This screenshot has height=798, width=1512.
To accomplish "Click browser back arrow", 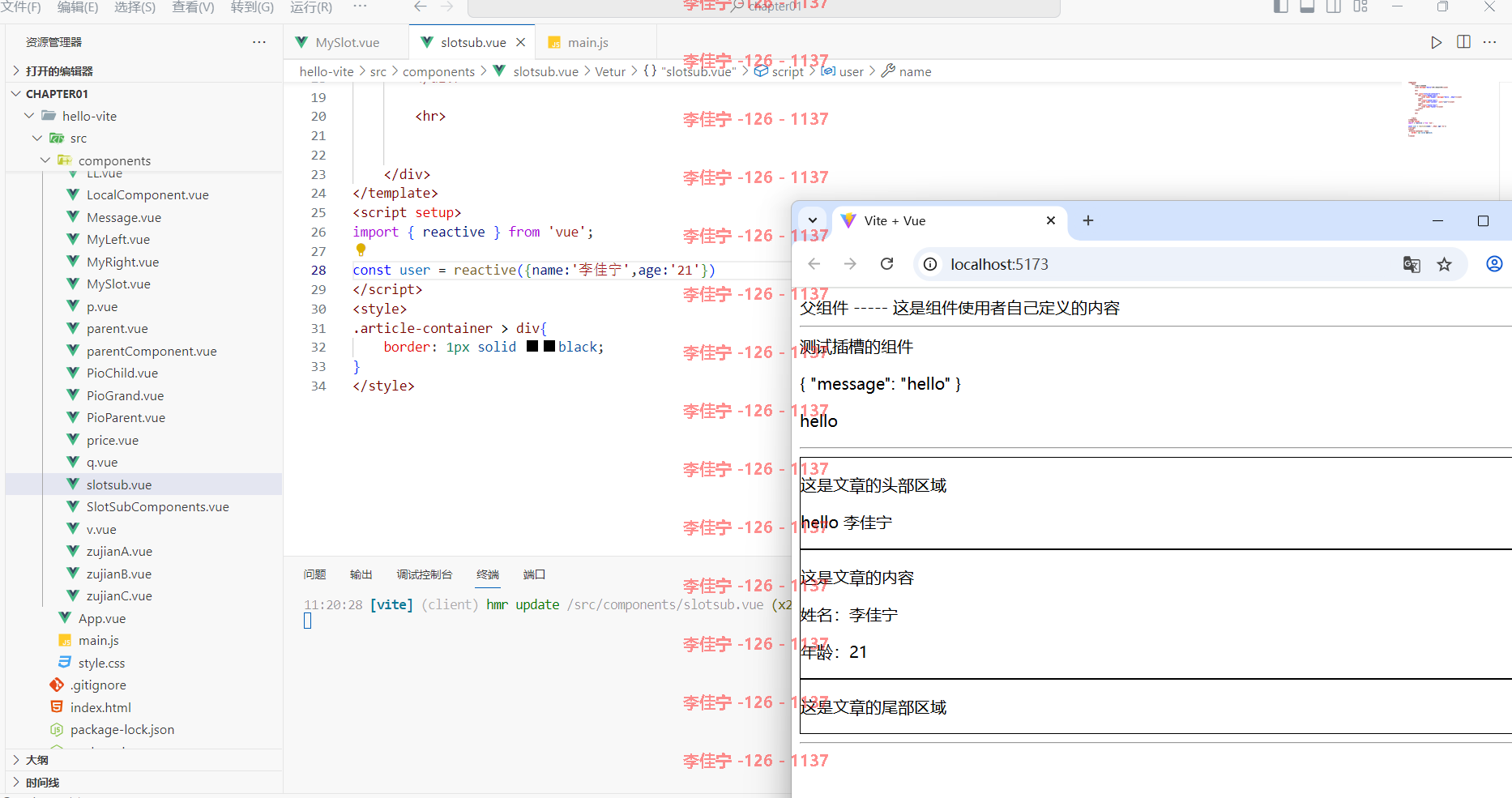I will (x=814, y=264).
